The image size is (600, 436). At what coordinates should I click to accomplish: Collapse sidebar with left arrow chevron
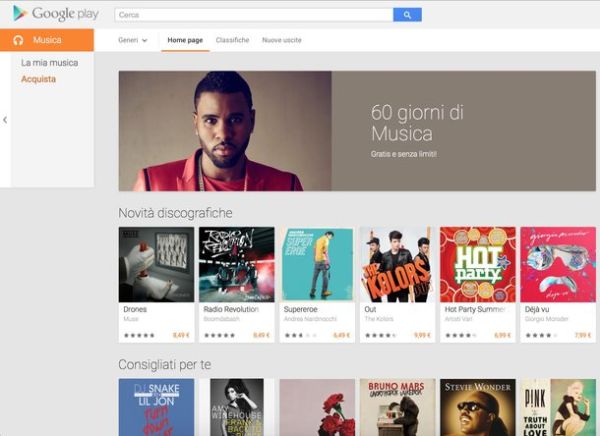click(x=5, y=120)
